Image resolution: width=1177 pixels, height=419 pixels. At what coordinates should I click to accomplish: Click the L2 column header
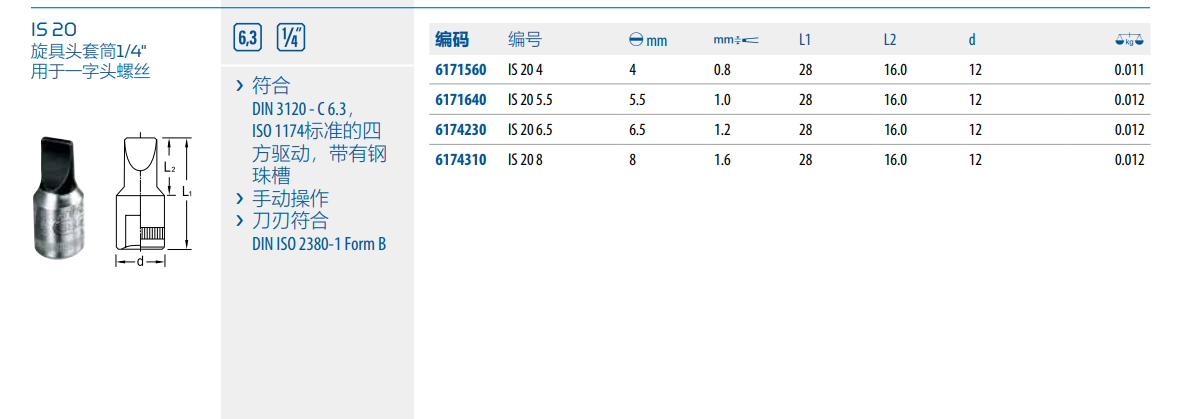889,40
